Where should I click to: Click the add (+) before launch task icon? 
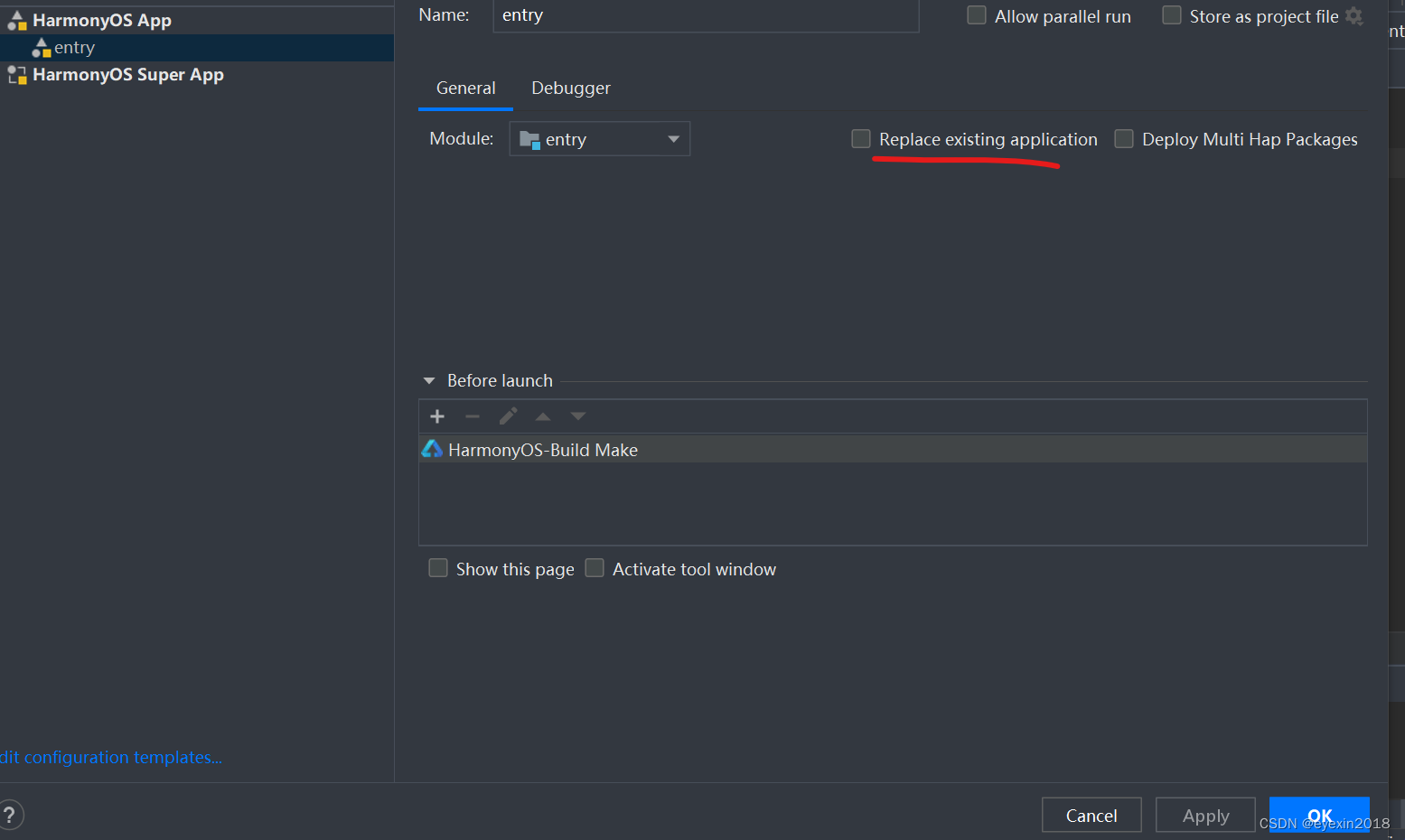pyautogui.click(x=437, y=416)
